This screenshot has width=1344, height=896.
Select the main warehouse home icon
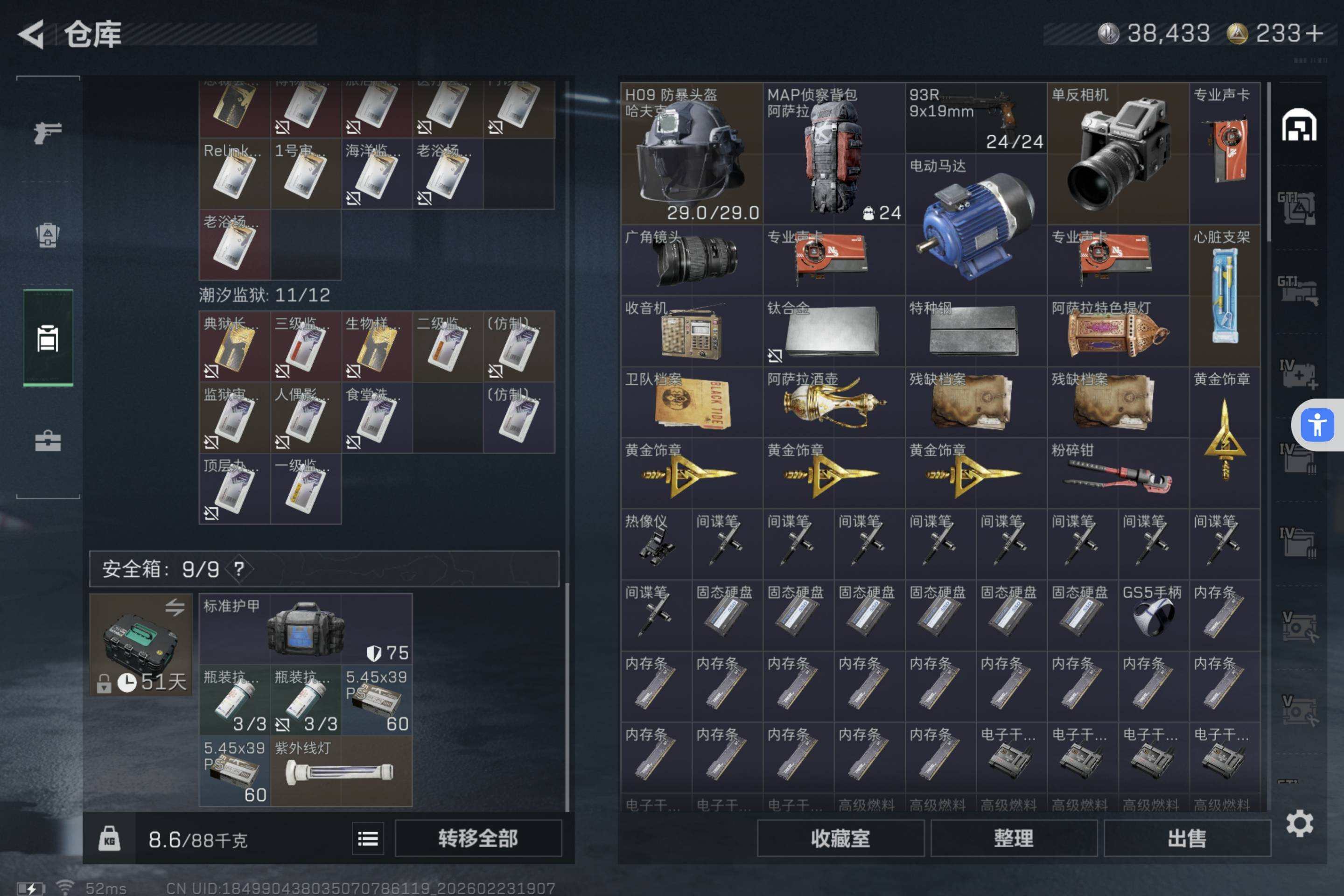pyautogui.click(x=1299, y=125)
